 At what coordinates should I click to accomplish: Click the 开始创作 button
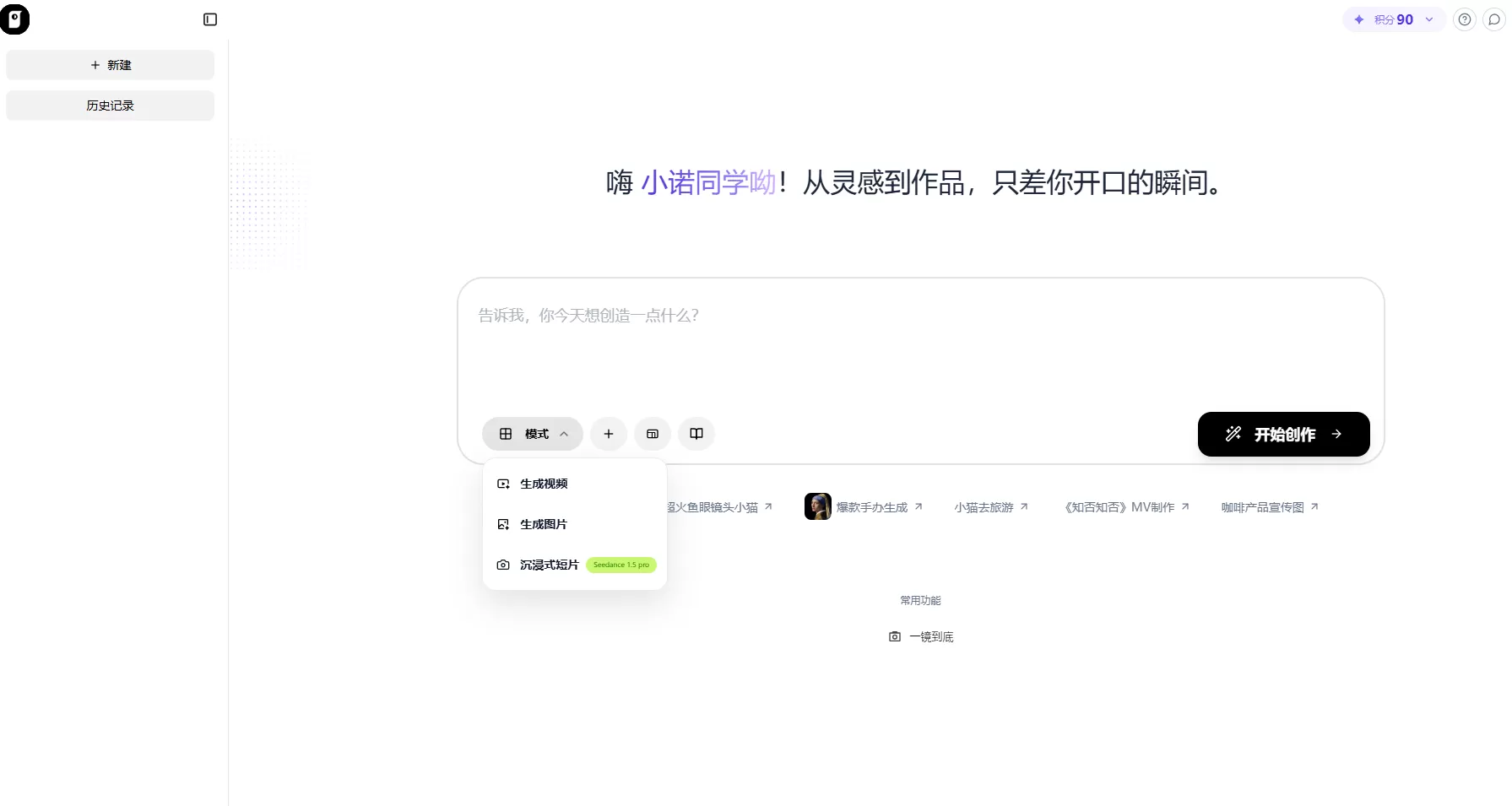click(x=1282, y=434)
